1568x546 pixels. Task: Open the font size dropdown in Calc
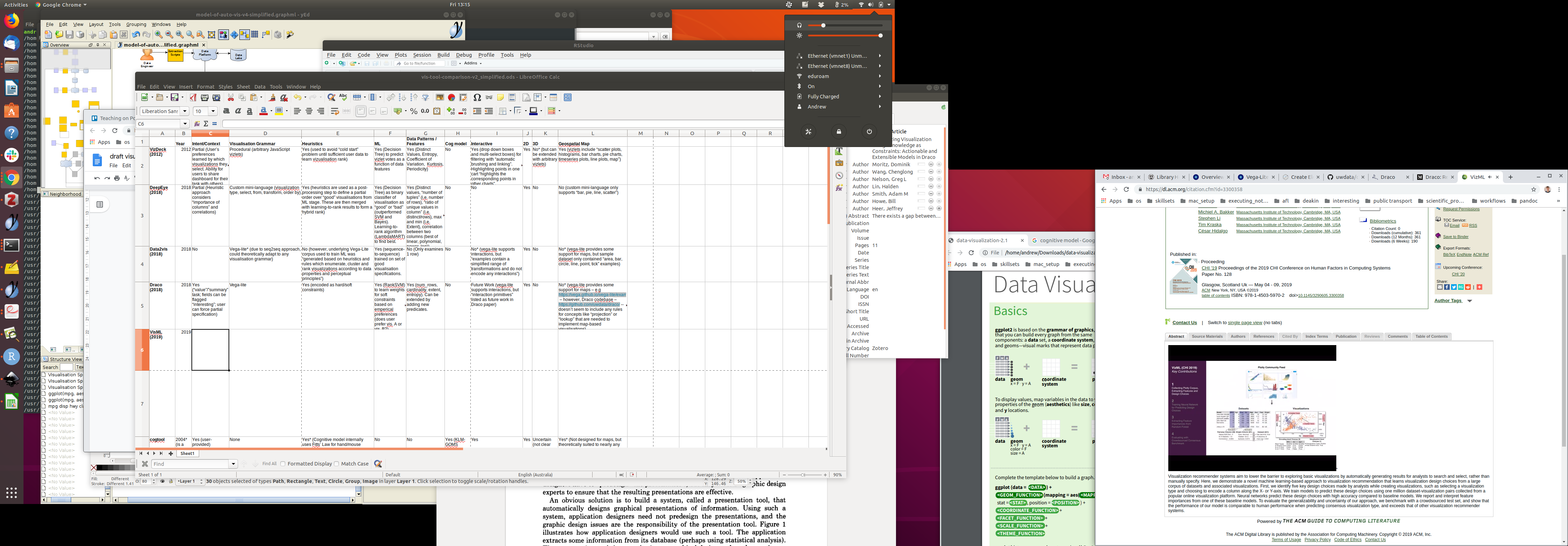[x=213, y=111]
